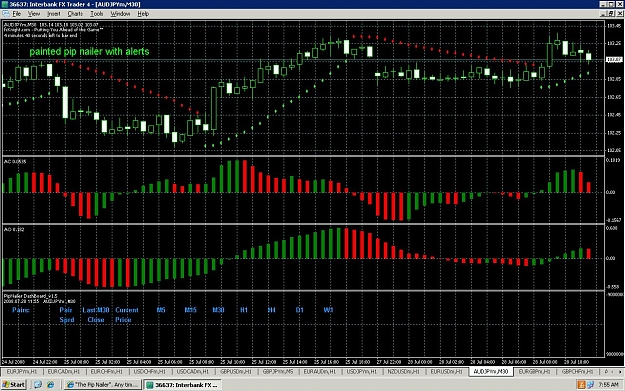
Task: Switch to "The Pip Nailer" browser taskbar window
Action: [x=102, y=385]
